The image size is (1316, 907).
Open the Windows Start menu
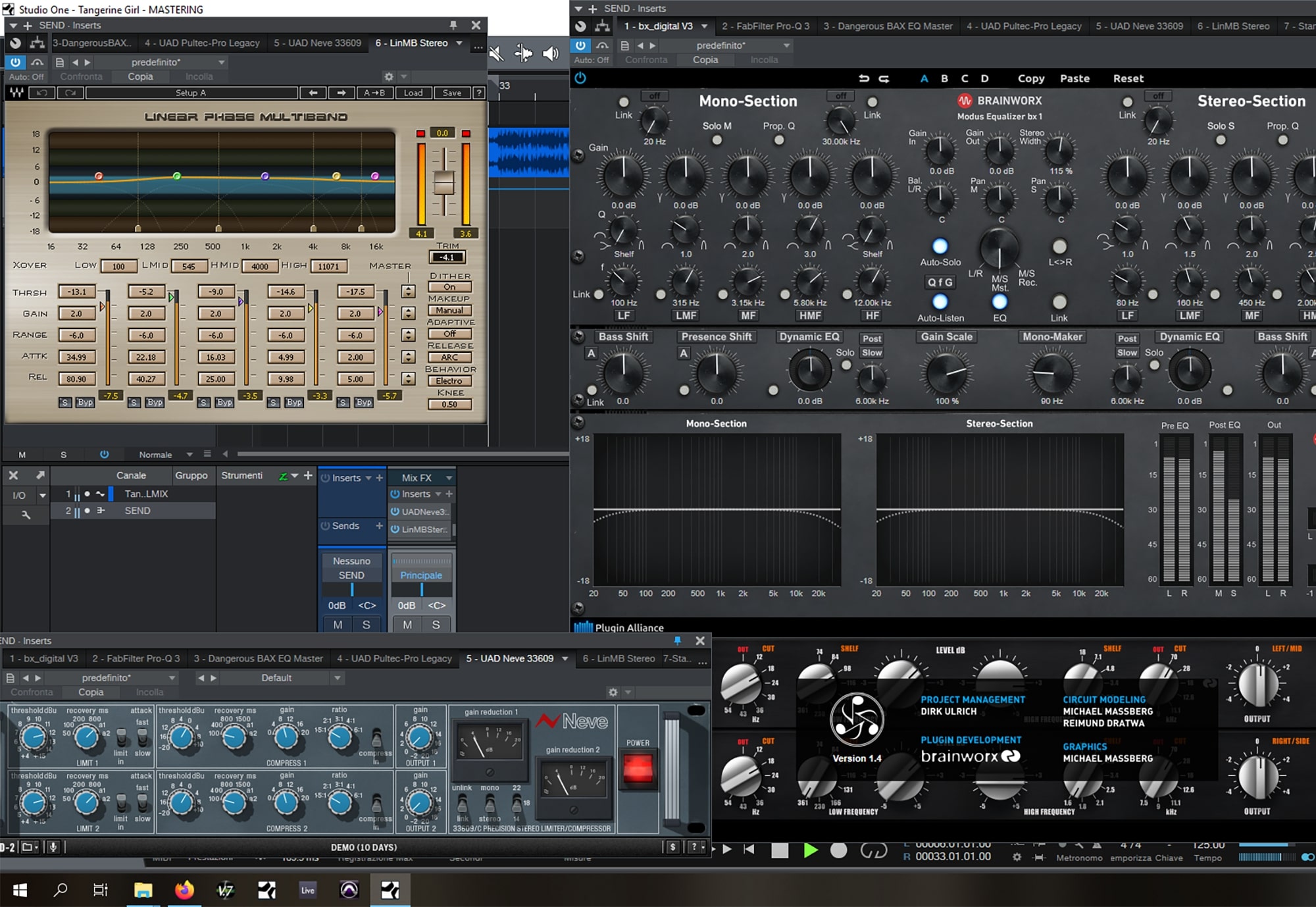point(20,891)
